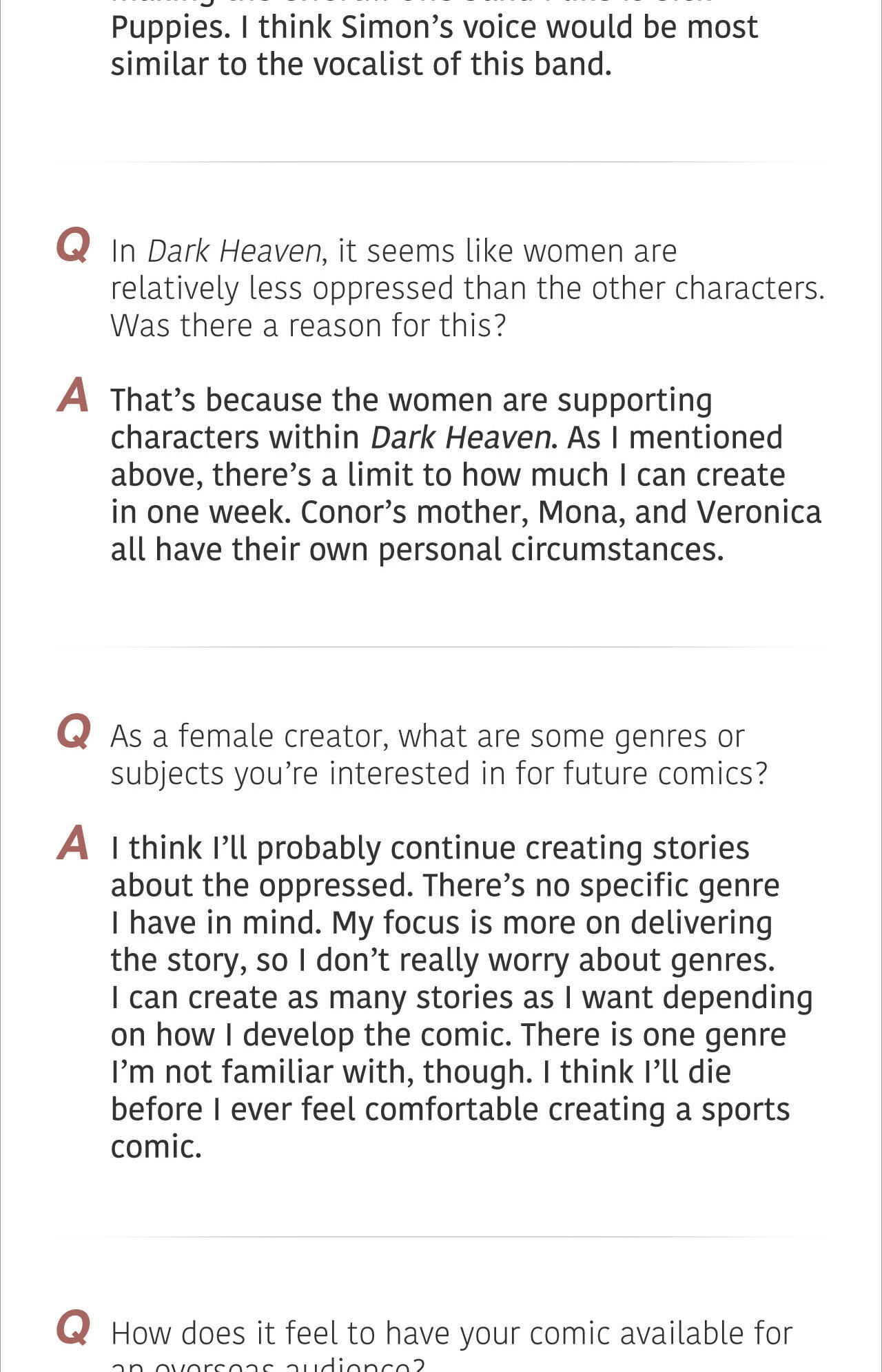Click the A icon beside "I think I'll probably continue"
882x1372 pixels.
click(73, 843)
